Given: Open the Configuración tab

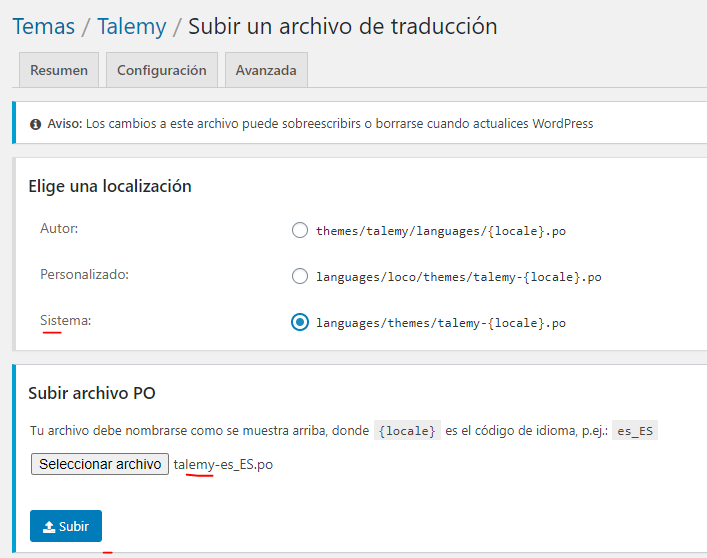Looking at the screenshot, I should pyautogui.click(x=162, y=70).
